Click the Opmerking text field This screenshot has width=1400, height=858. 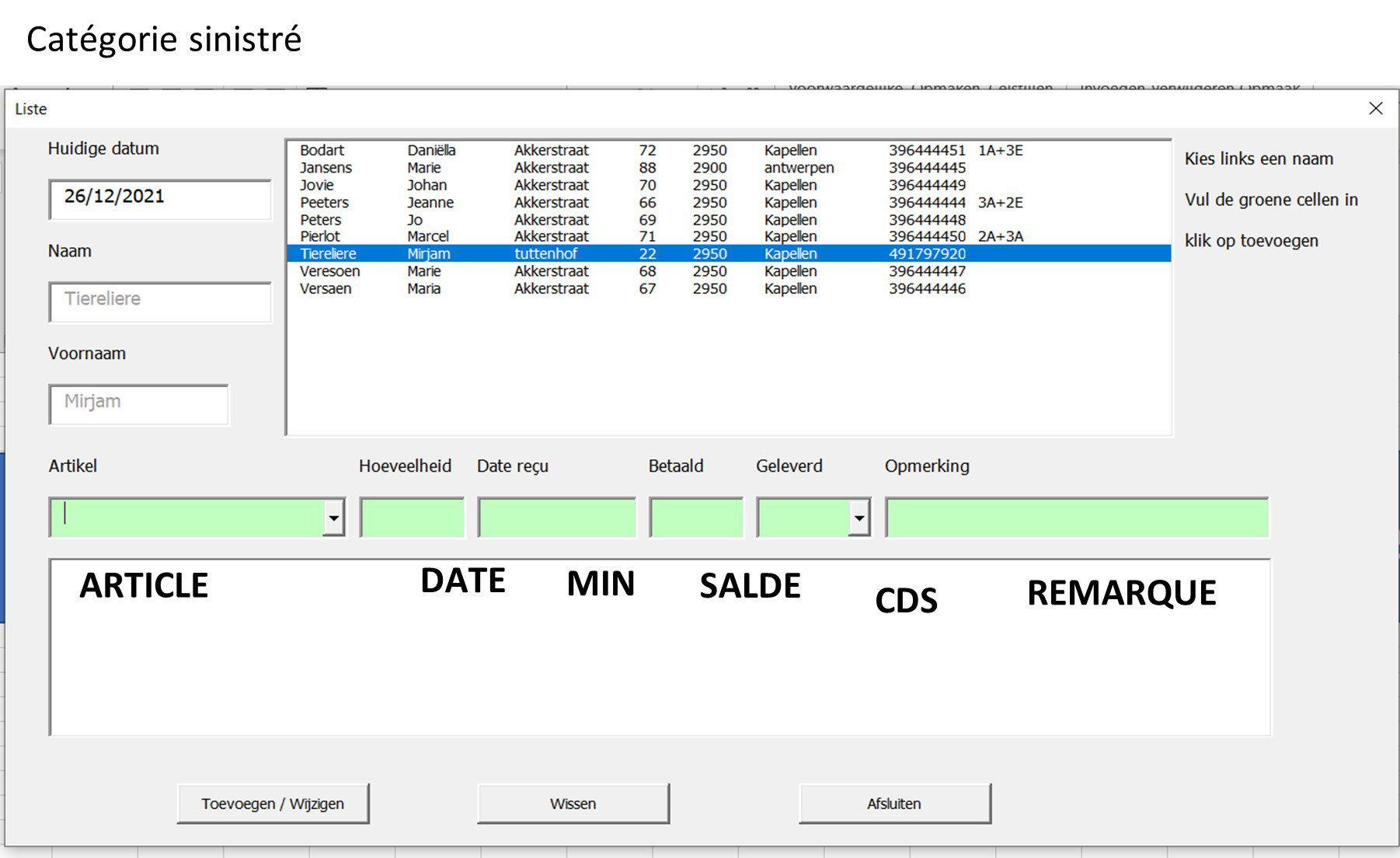(1076, 518)
